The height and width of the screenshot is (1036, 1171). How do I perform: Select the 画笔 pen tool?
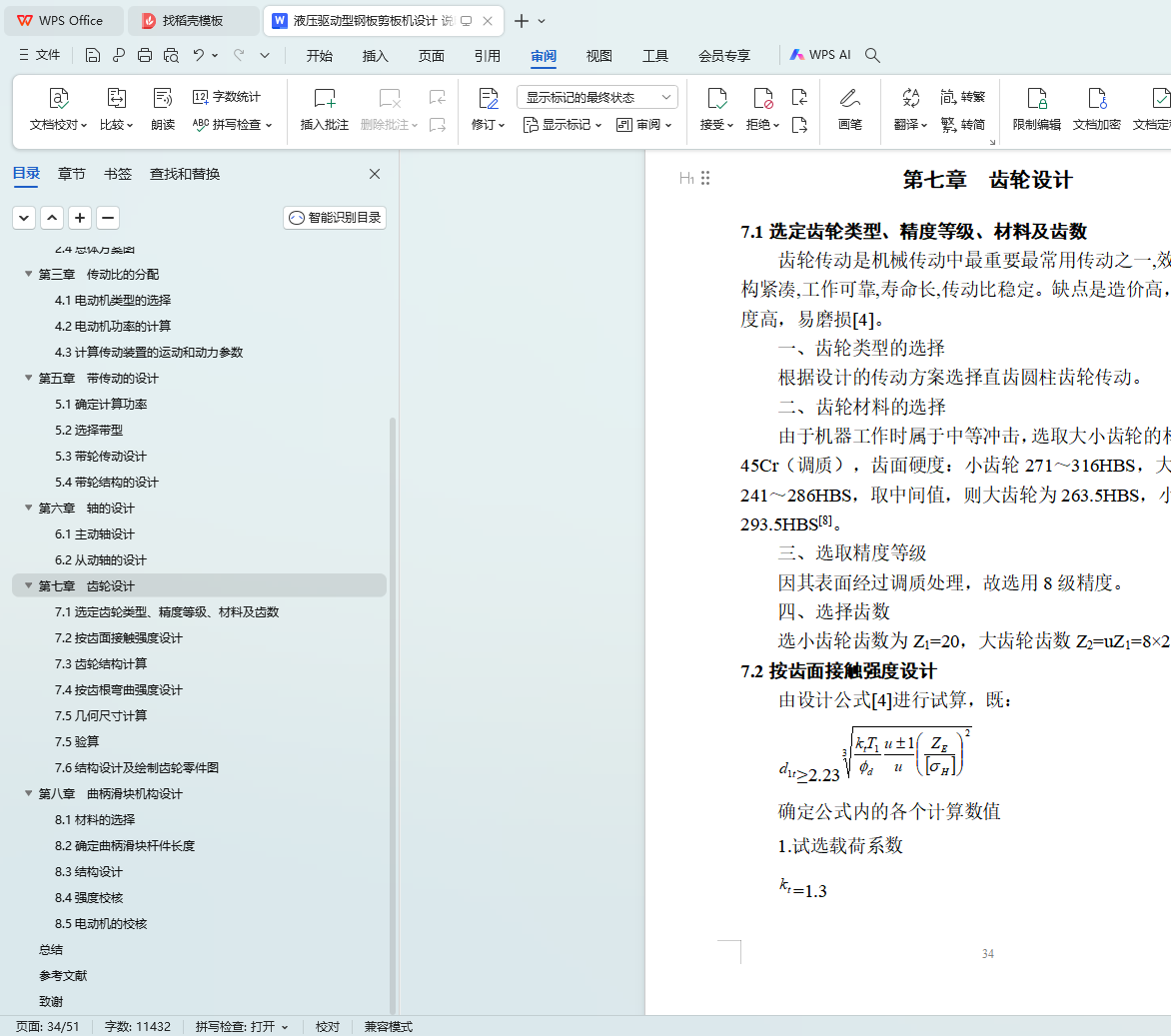pos(850,109)
